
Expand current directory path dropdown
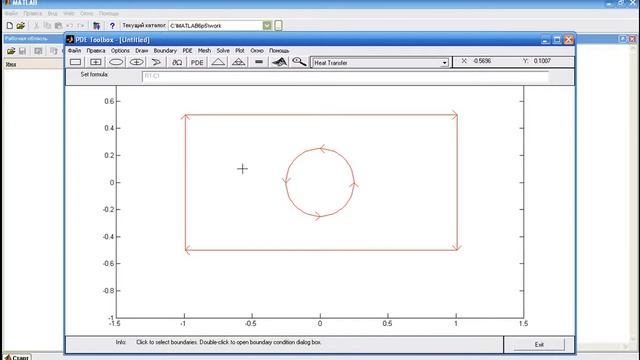267,25
